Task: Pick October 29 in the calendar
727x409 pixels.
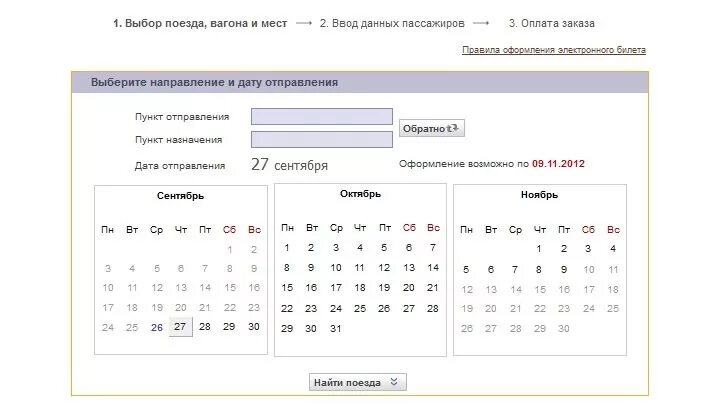Action: [x=287, y=328]
